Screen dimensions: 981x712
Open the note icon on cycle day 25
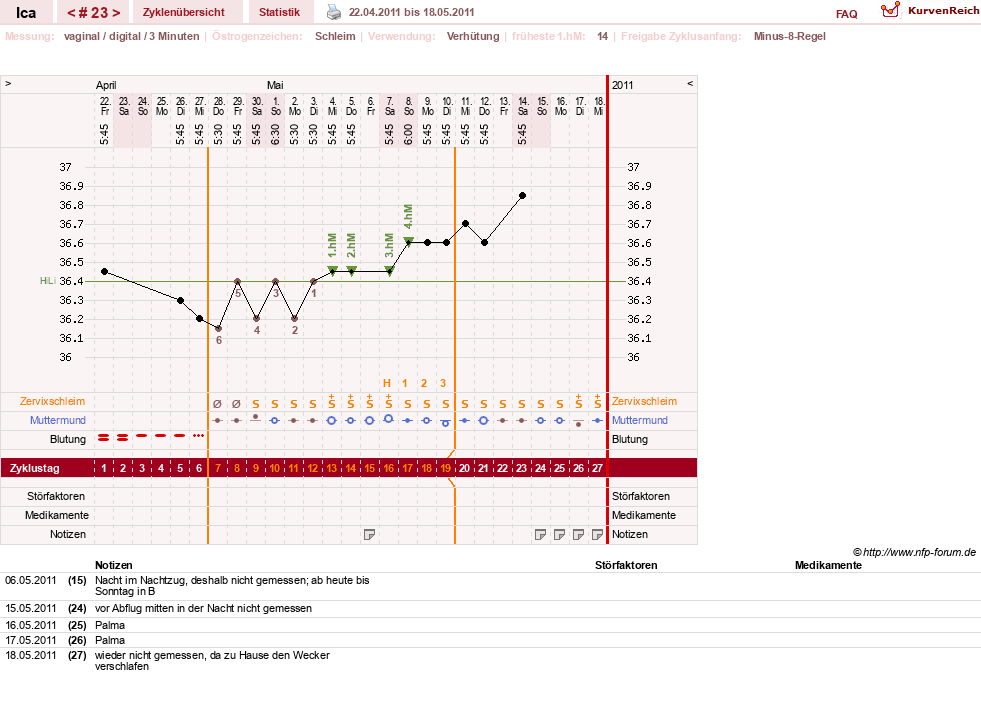(560, 534)
